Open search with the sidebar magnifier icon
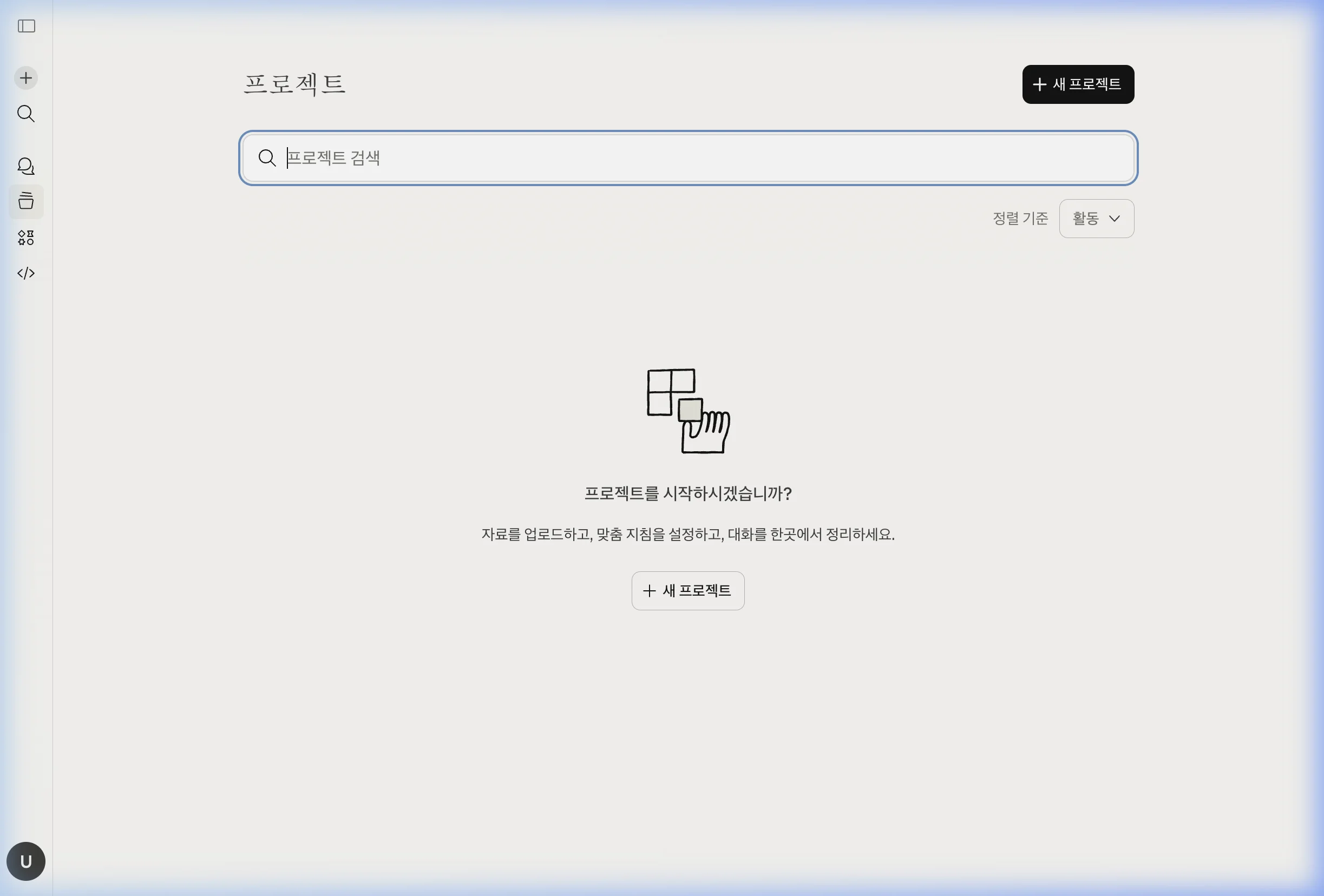The height and width of the screenshot is (896, 1324). tap(25, 114)
